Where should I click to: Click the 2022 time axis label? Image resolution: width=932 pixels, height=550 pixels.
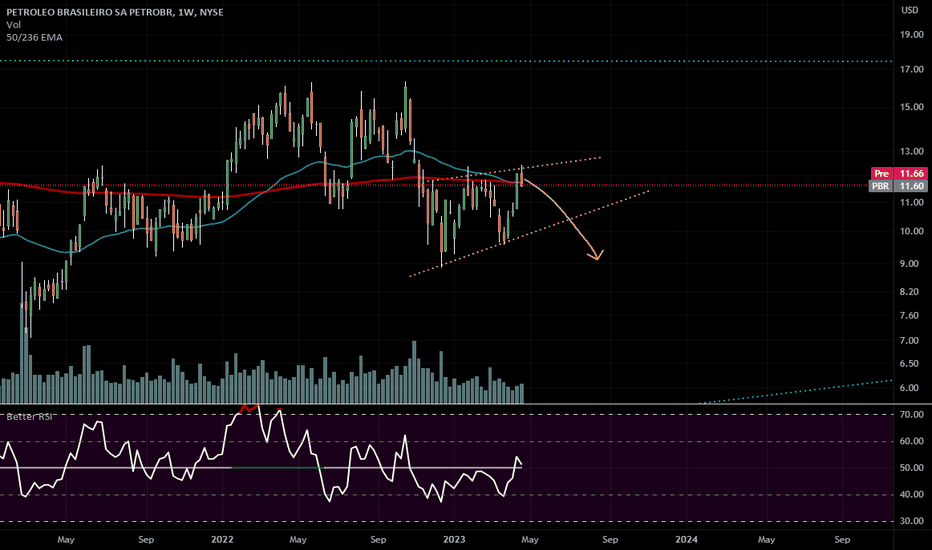pyautogui.click(x=222, y=540)
